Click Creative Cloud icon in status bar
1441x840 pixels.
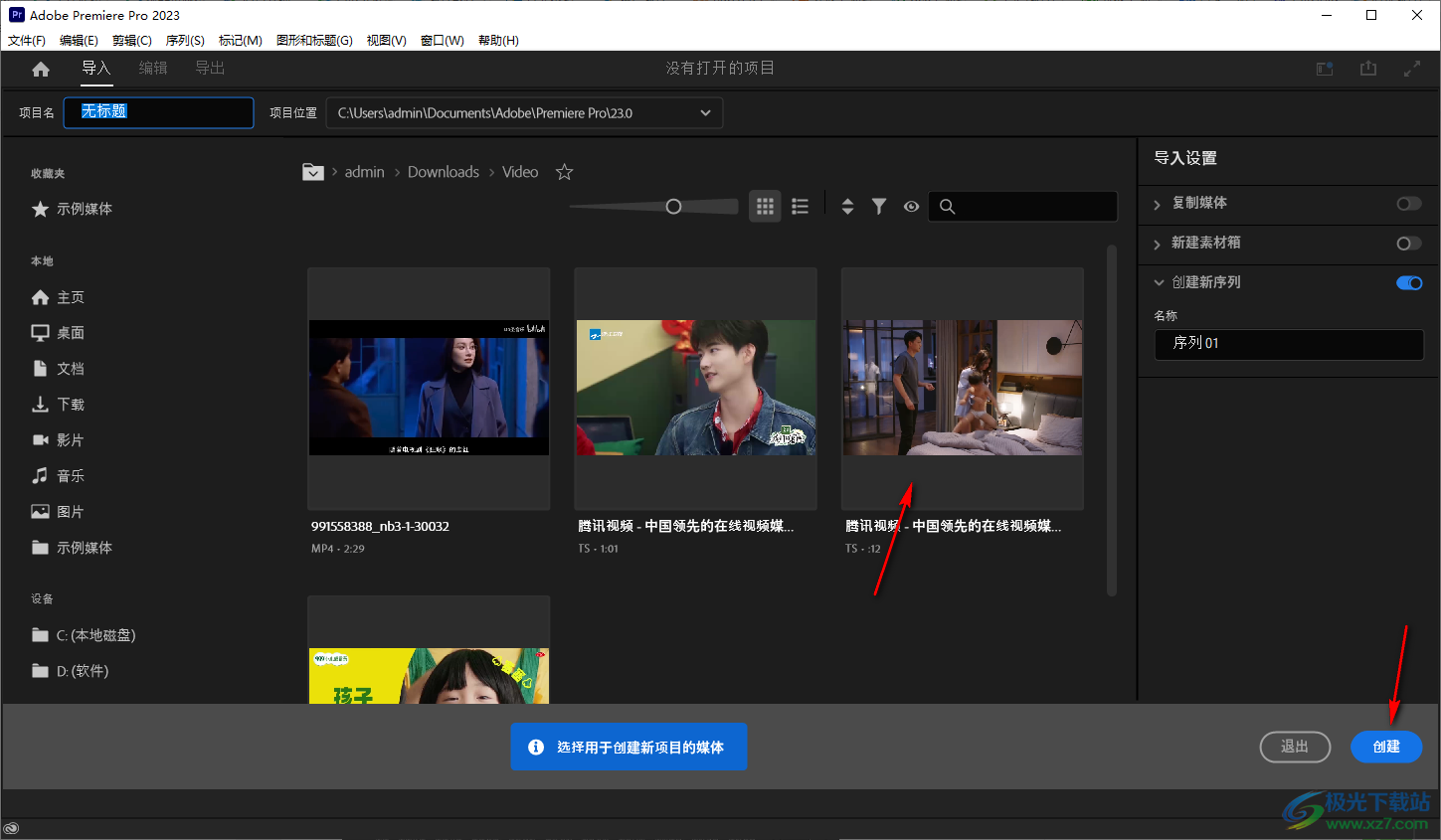pos(11,829)
